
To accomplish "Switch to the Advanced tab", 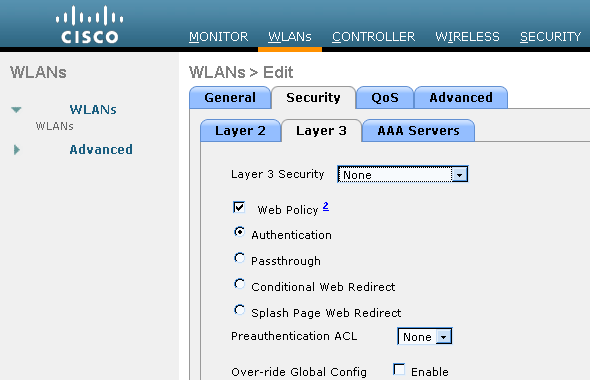I will point(461,98).
